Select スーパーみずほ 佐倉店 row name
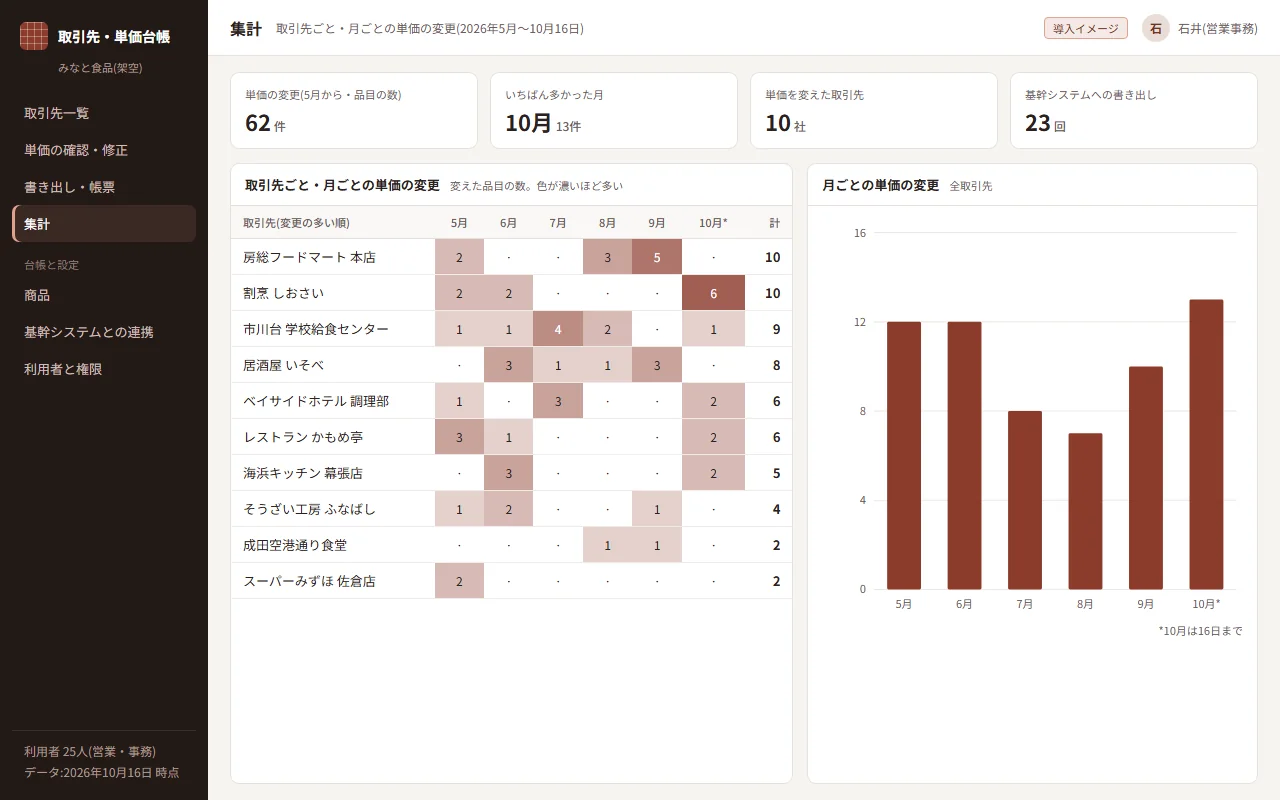Screen dimensions: 1280x800 [309, 581]
